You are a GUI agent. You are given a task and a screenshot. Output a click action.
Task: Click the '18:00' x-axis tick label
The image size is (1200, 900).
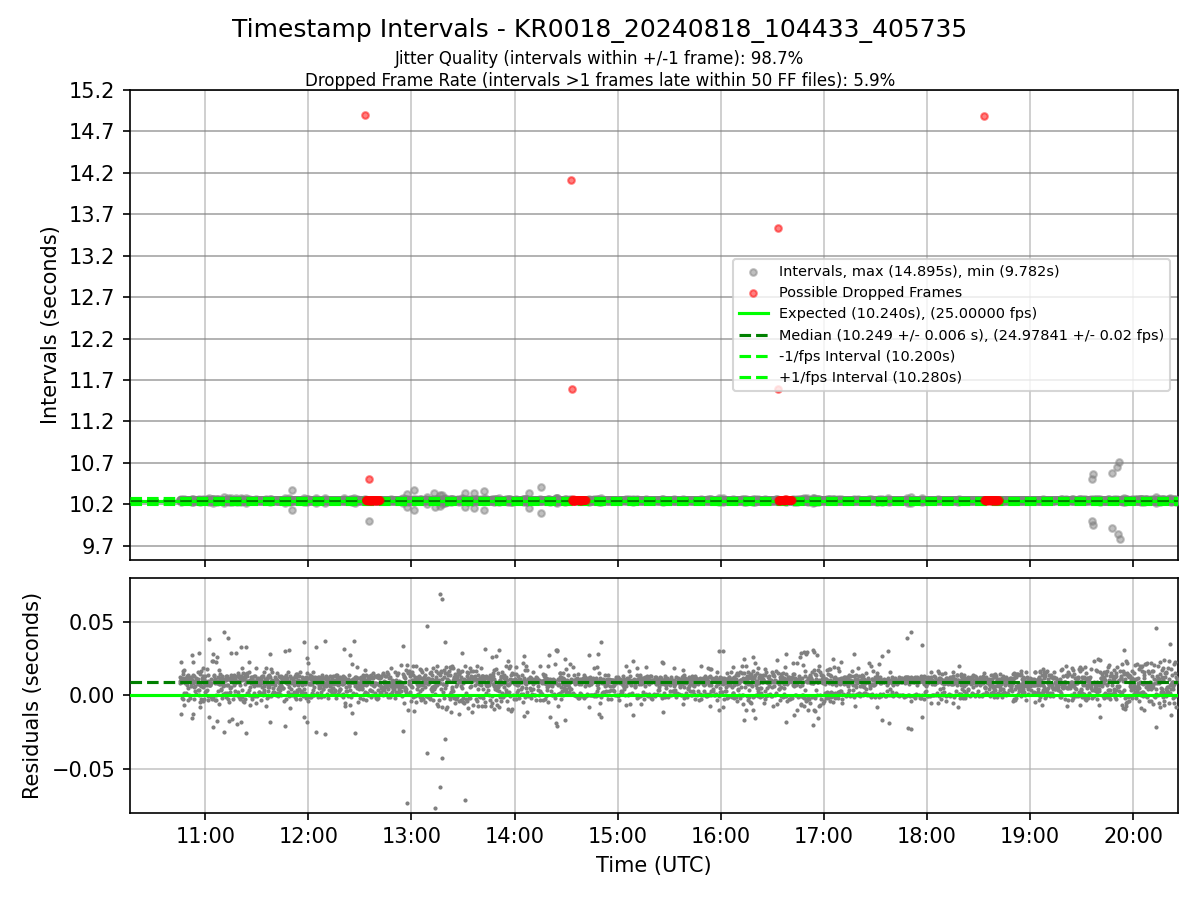tap(926, 837)
